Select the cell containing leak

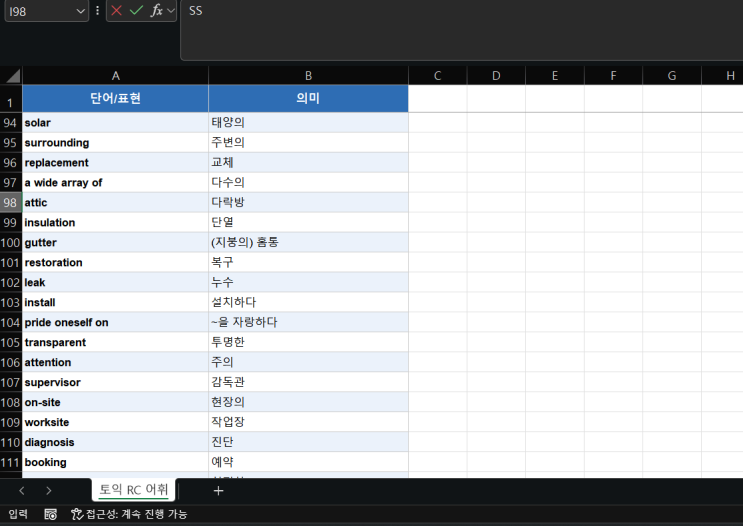(116, 282)
